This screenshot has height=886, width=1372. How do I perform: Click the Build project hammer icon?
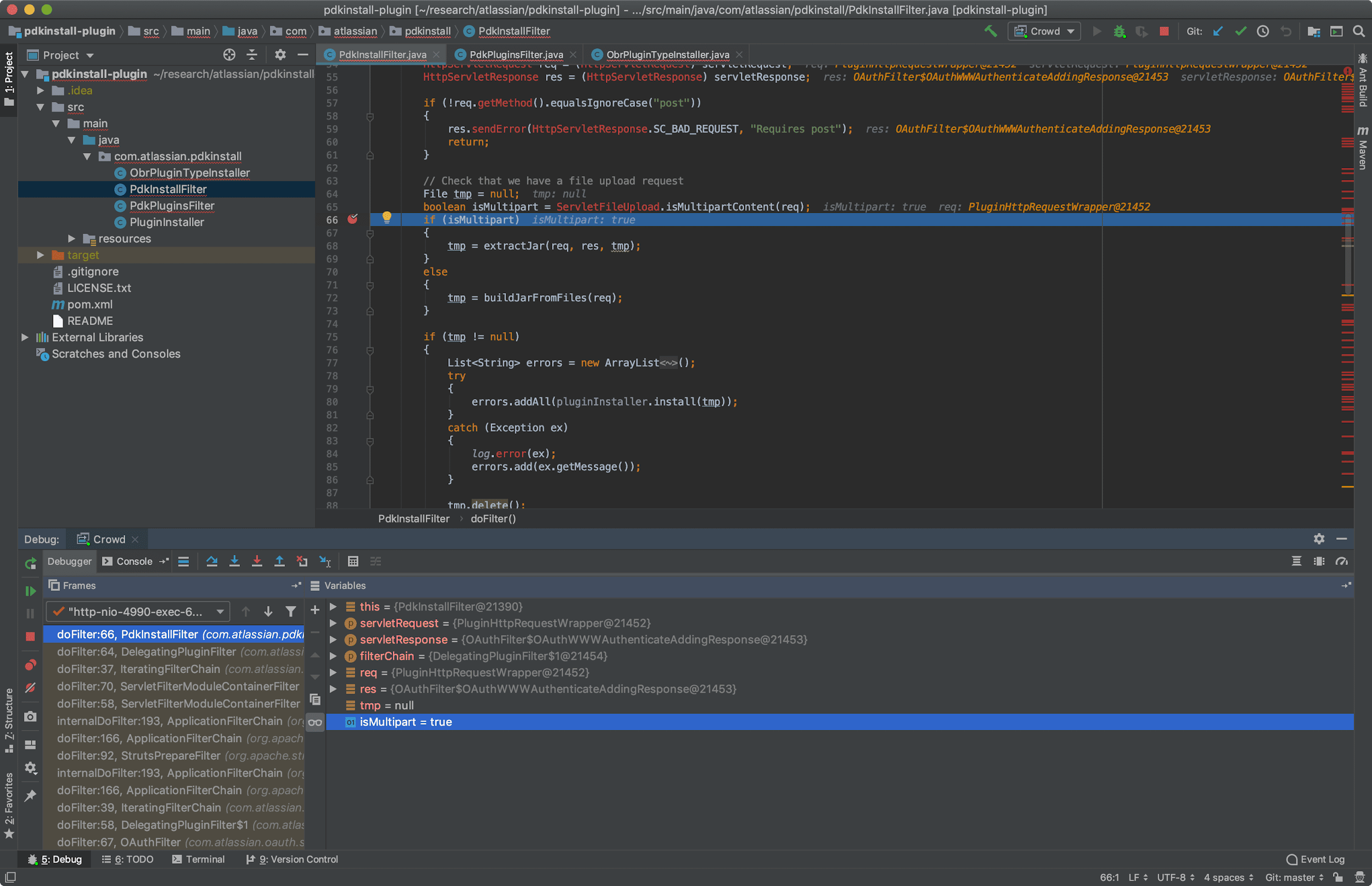(990, 31)
